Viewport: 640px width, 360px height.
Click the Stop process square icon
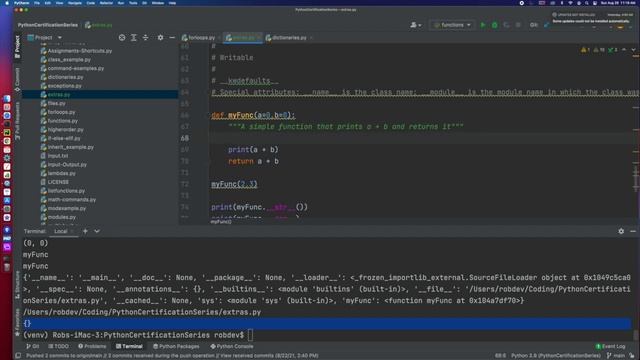[518, 25]
